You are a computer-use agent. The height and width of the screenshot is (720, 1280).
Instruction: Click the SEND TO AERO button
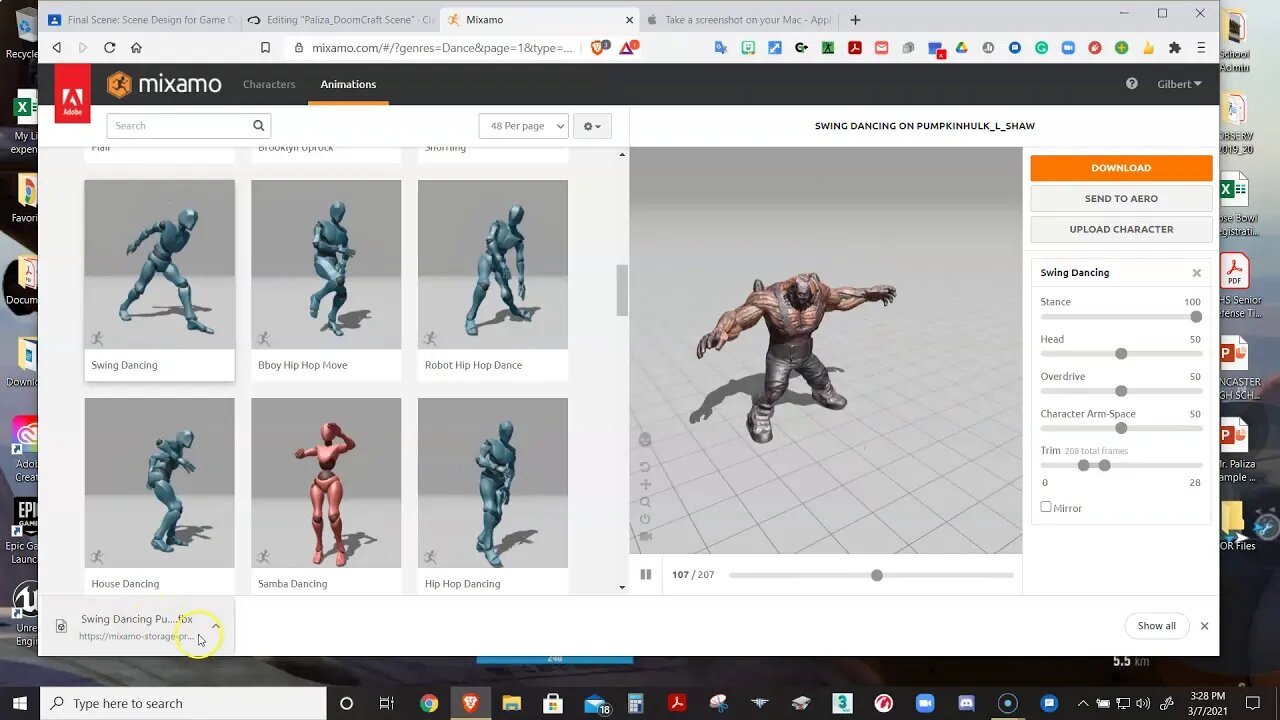1121,199
